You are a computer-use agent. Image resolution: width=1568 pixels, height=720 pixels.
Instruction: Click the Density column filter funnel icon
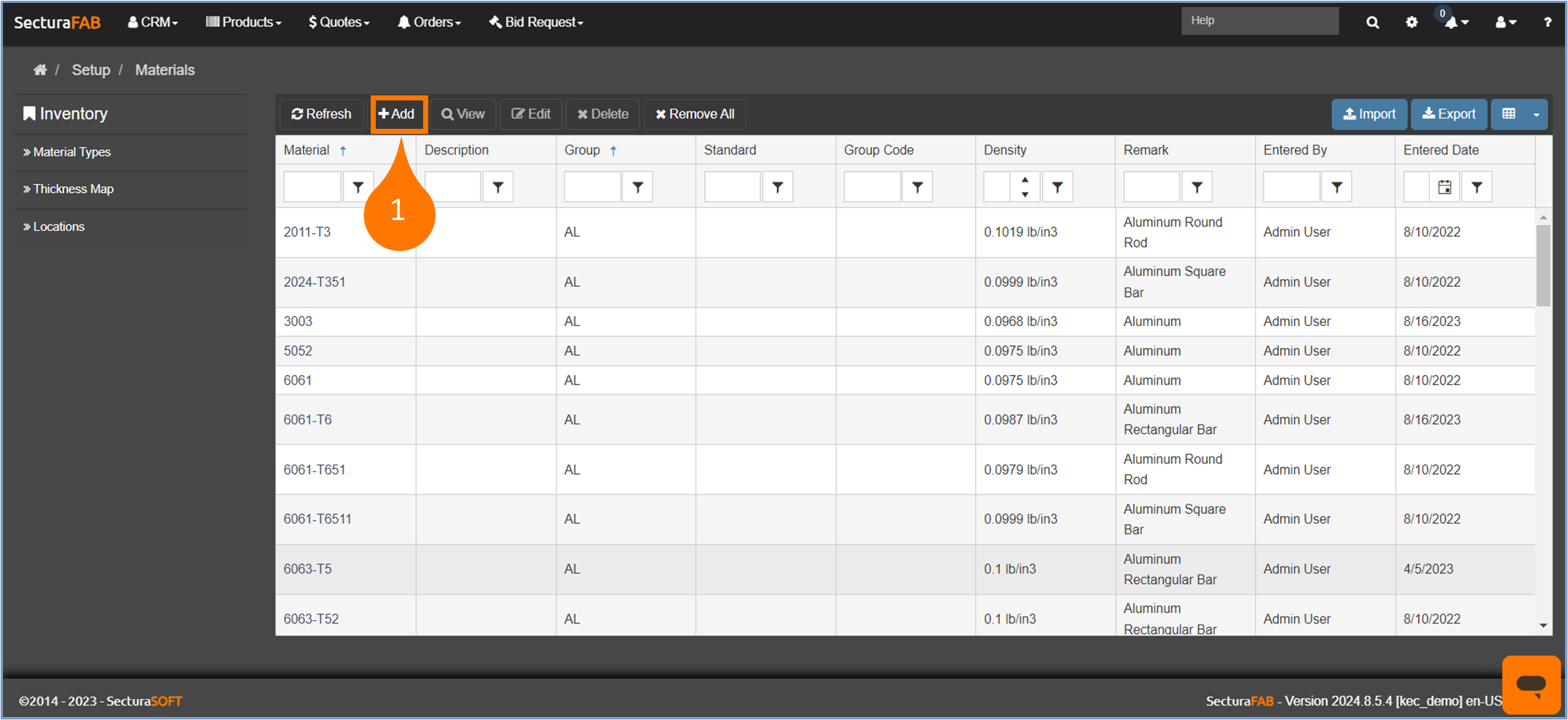pos(1057,187)
